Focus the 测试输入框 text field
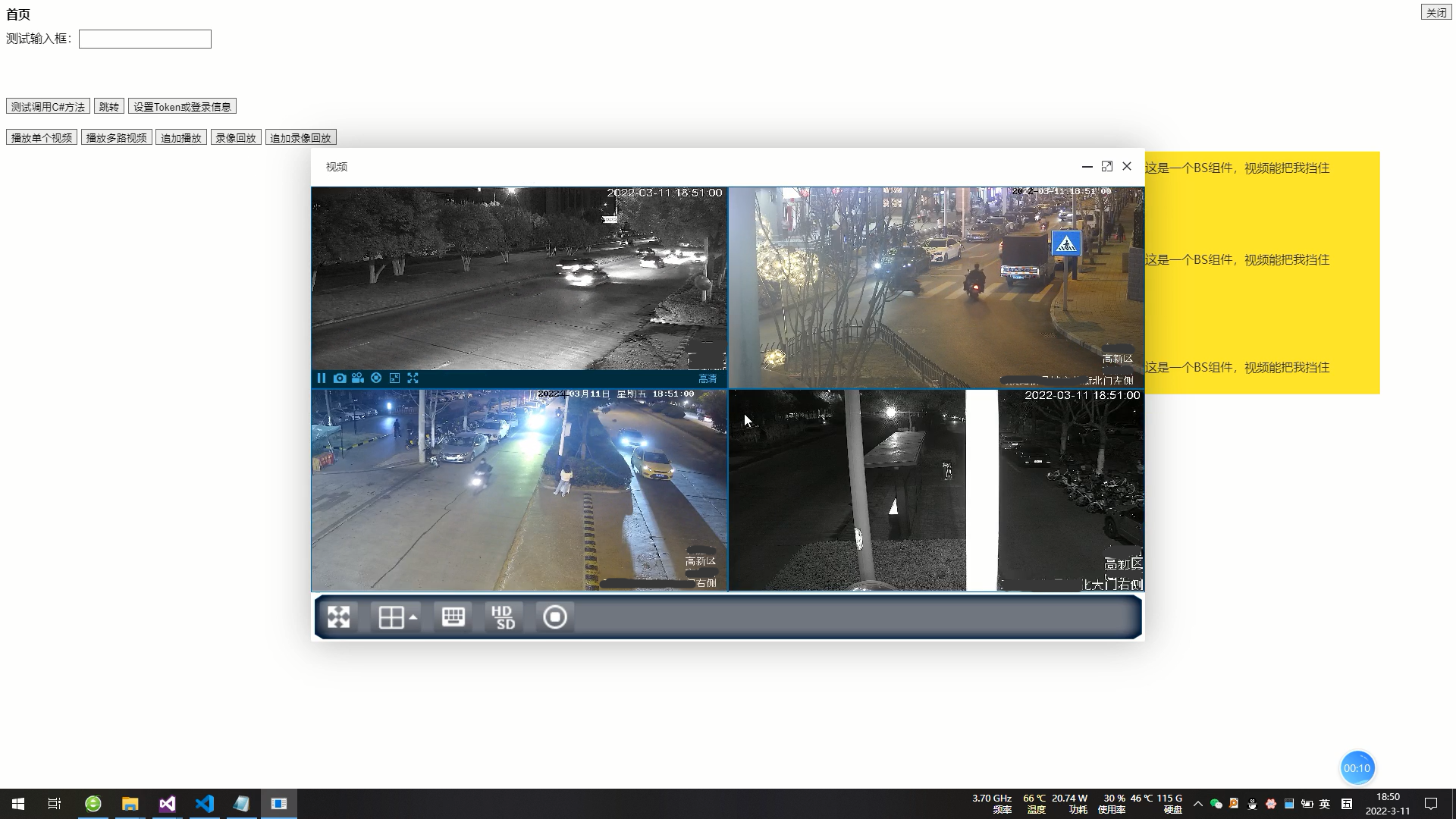1456x819 pixels. (145, 39)
